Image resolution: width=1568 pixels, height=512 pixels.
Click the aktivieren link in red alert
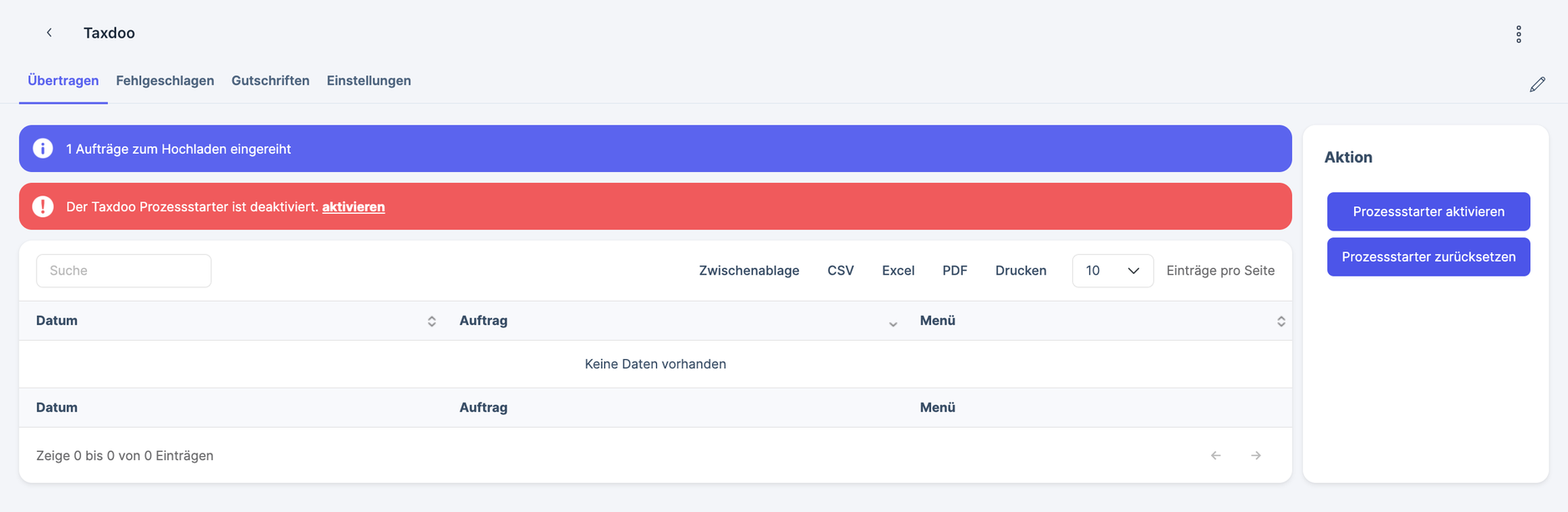354,206
